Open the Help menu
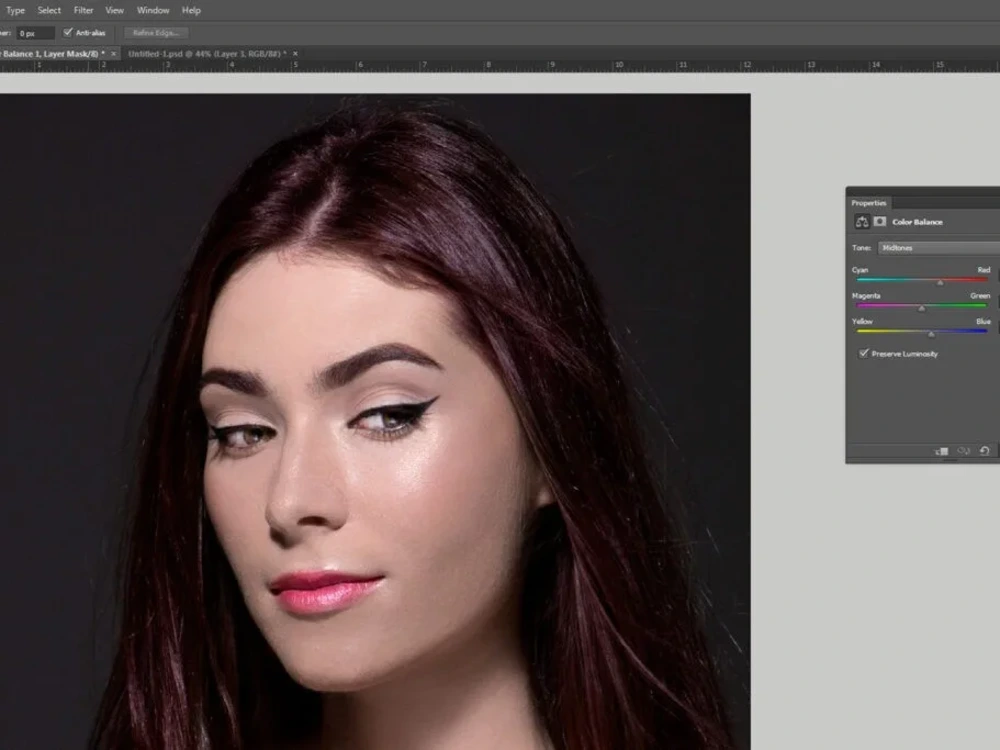This screenshot has width=1000, height=750. click(191, 10)
